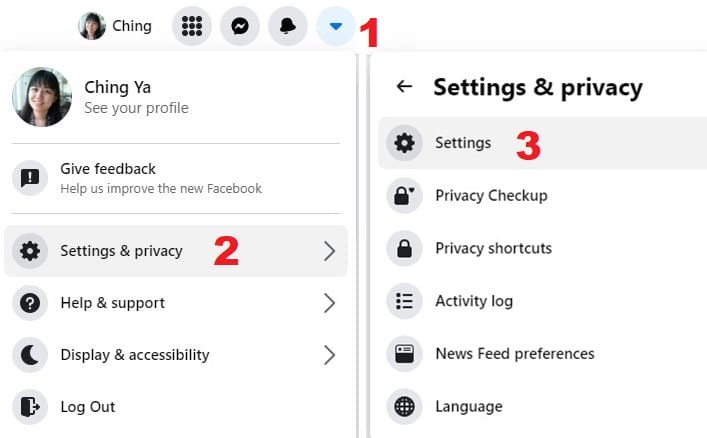Open the Messenger icon in top bar
The height and width of the screenshot is (438, 707).
[x=240, y=26]
